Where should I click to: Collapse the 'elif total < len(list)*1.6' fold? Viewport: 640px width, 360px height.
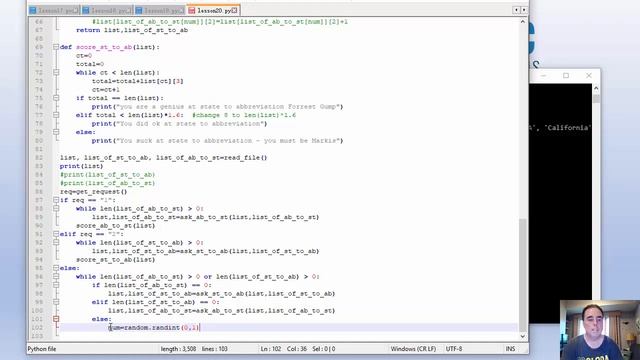(56, 115)
